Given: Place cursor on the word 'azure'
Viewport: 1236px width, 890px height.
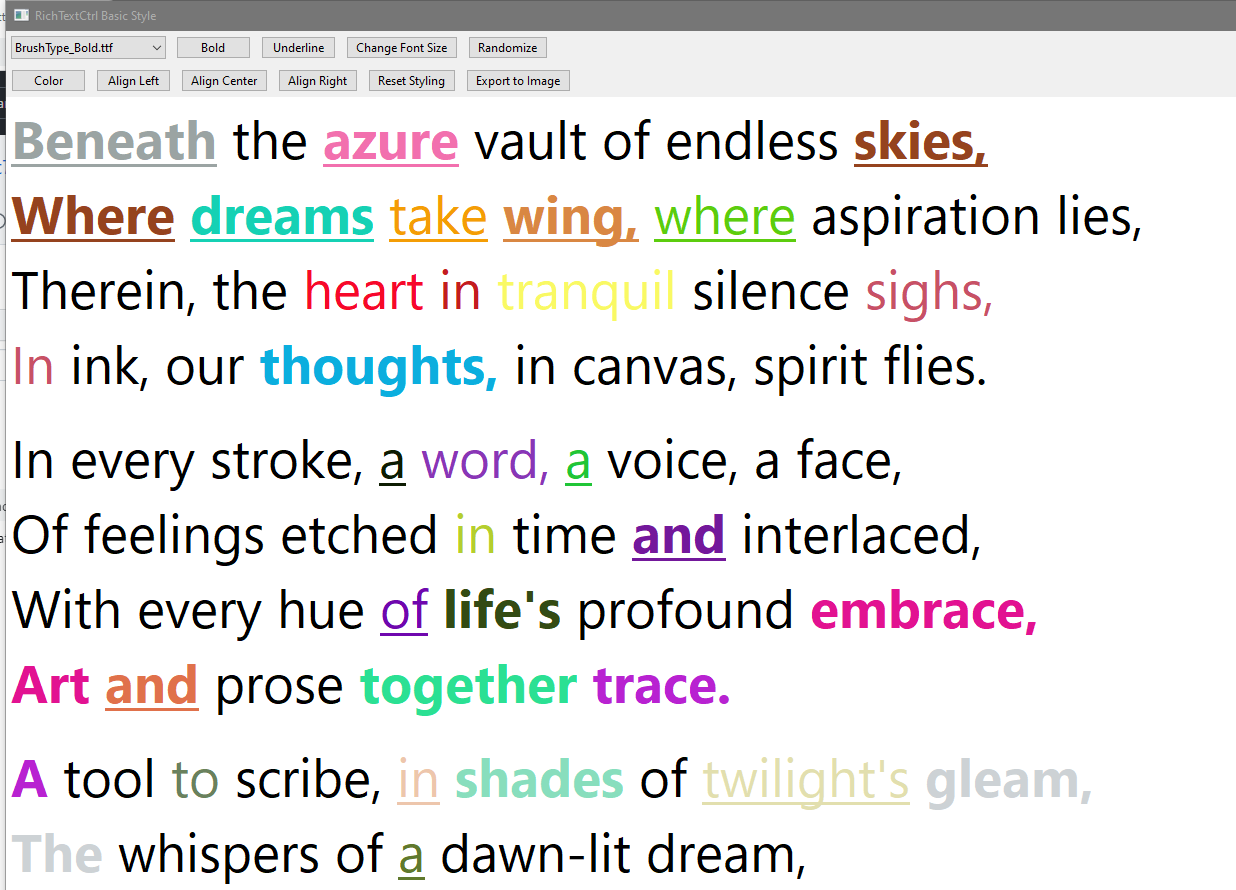Looking at the screenshot, I should (x=390, y=142).
